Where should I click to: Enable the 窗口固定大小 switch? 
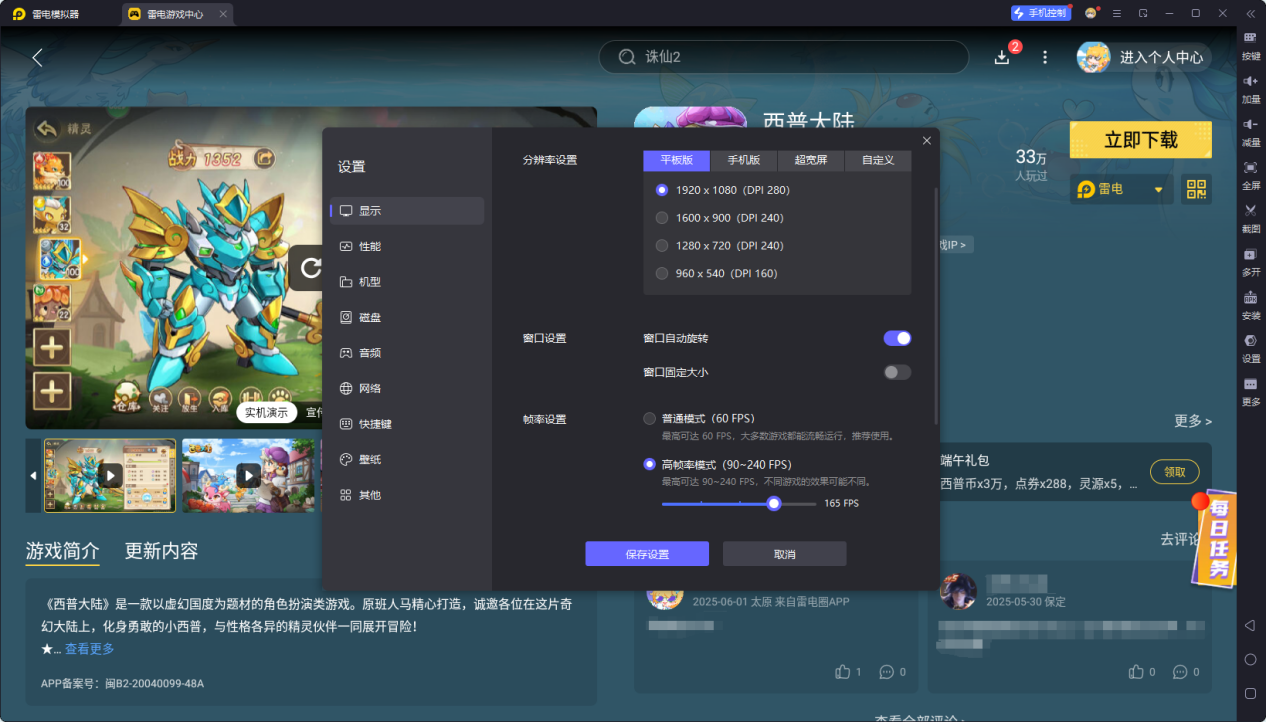pos(897,372)
